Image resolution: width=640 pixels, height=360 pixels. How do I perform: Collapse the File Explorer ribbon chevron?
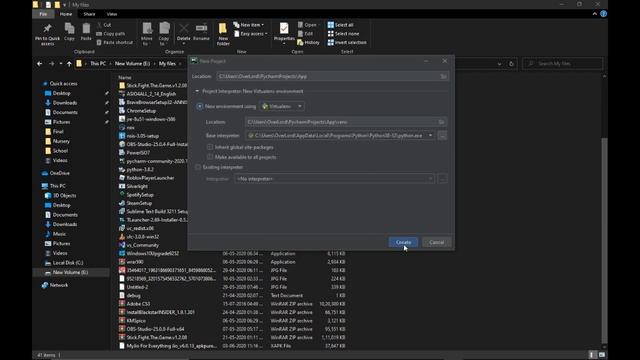[x=594, y=14]
